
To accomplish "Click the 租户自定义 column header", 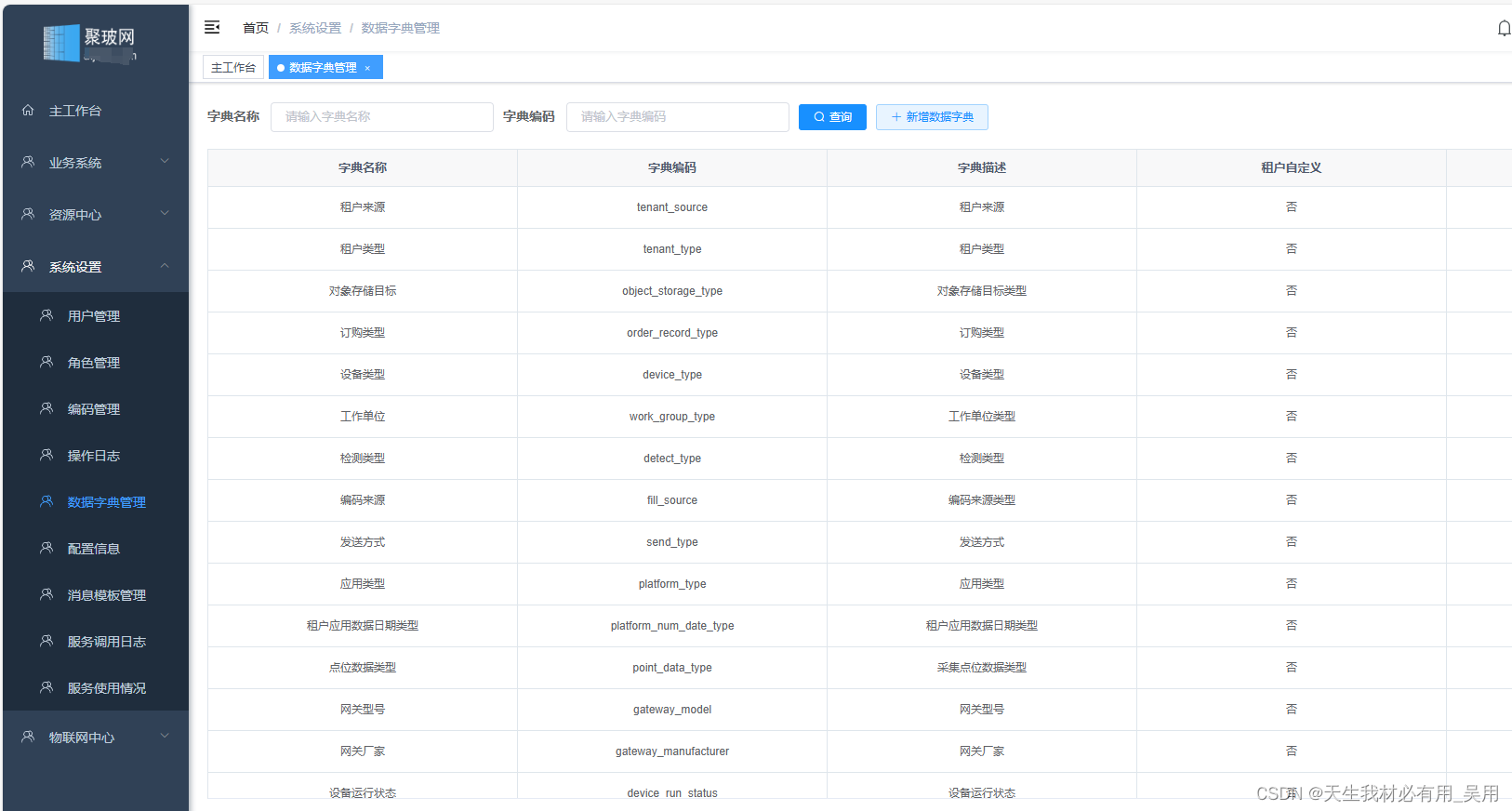I will point(1292,167).
